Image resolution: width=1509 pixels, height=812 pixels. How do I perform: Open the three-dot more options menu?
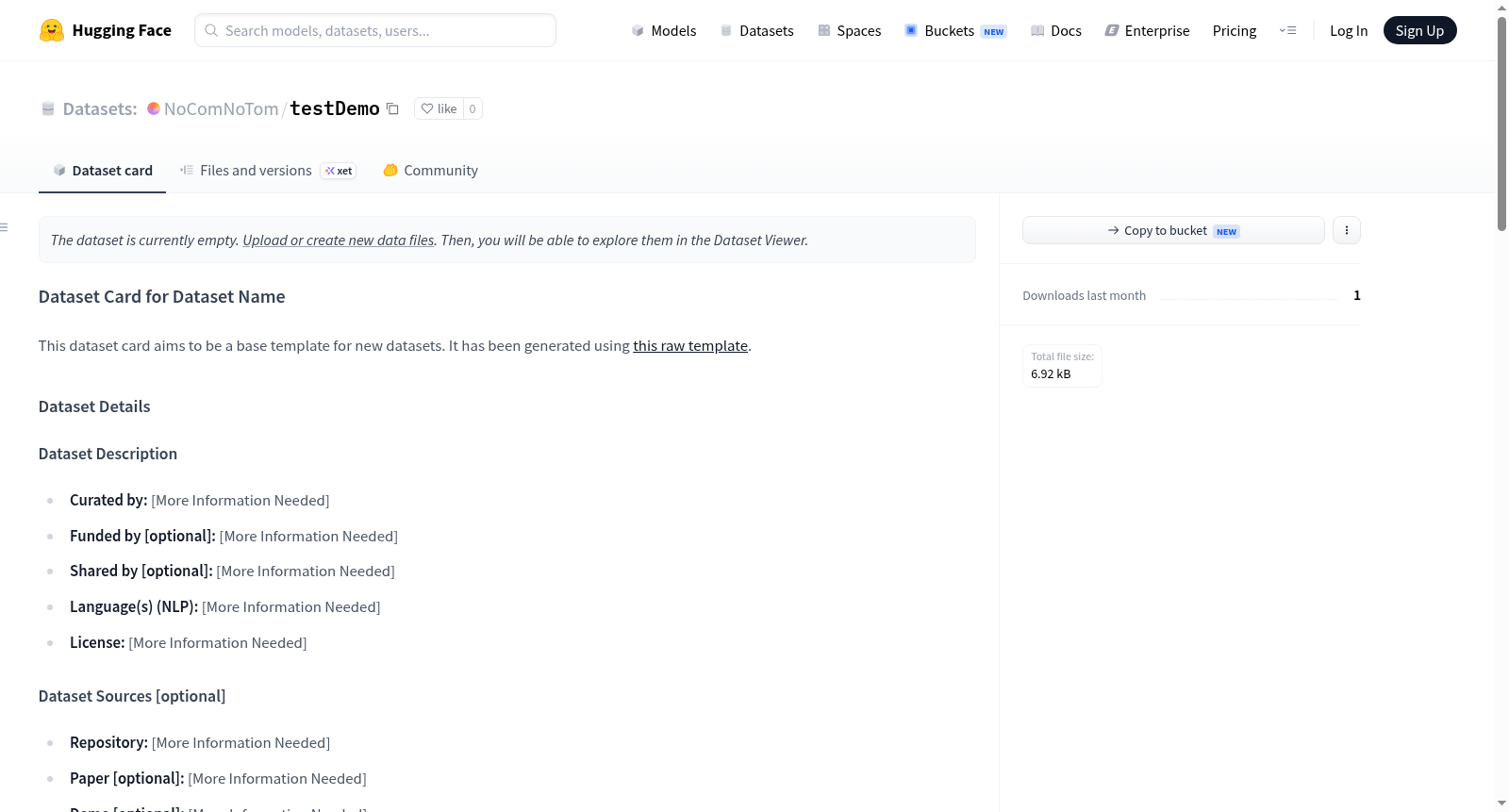click(x=1347, y=230)
